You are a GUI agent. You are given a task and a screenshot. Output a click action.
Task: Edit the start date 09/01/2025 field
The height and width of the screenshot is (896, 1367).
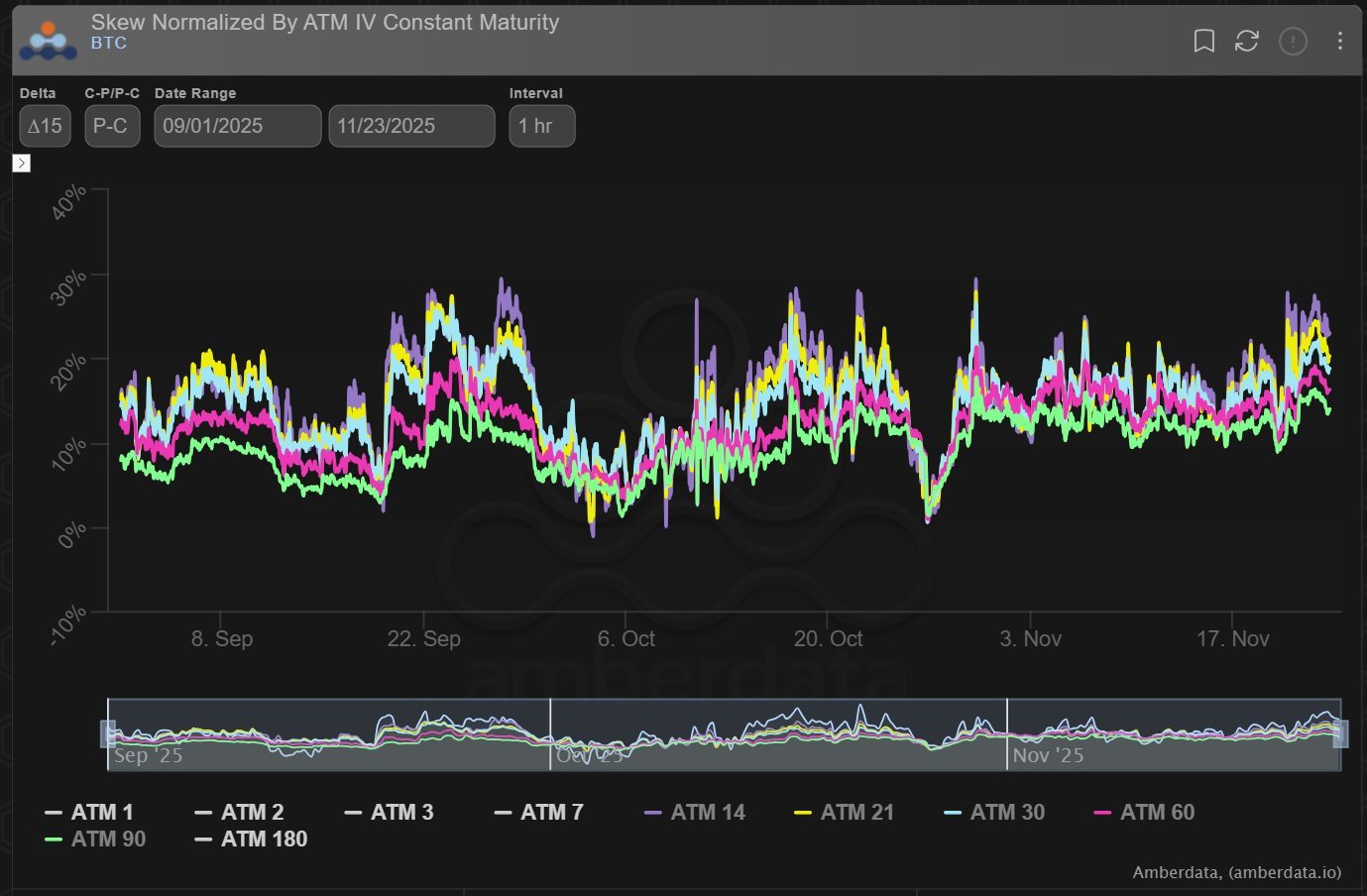pyautogui.click(x=237, y=126)
